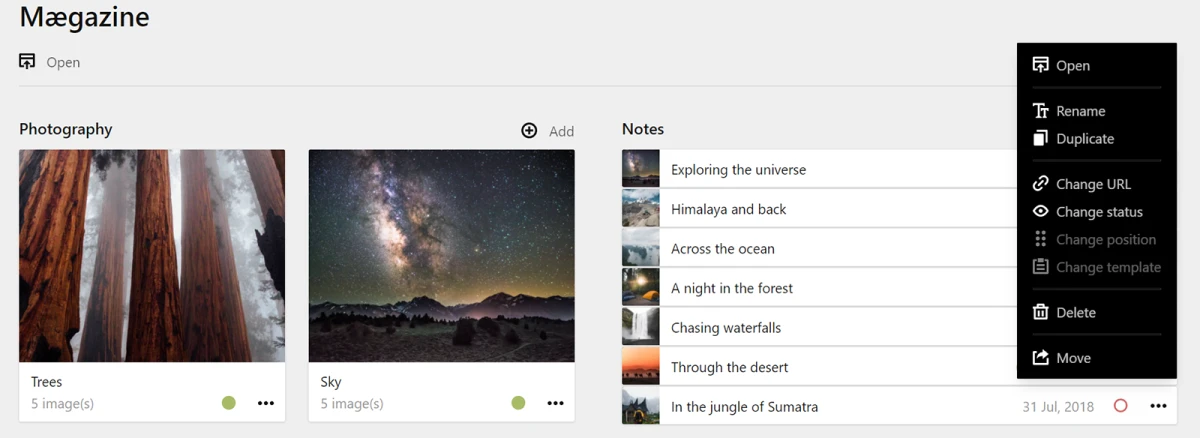This screenshot has width=1200, height=438.
Task: Click the Sky album starry thumbnail
Action: click(441, 255)
